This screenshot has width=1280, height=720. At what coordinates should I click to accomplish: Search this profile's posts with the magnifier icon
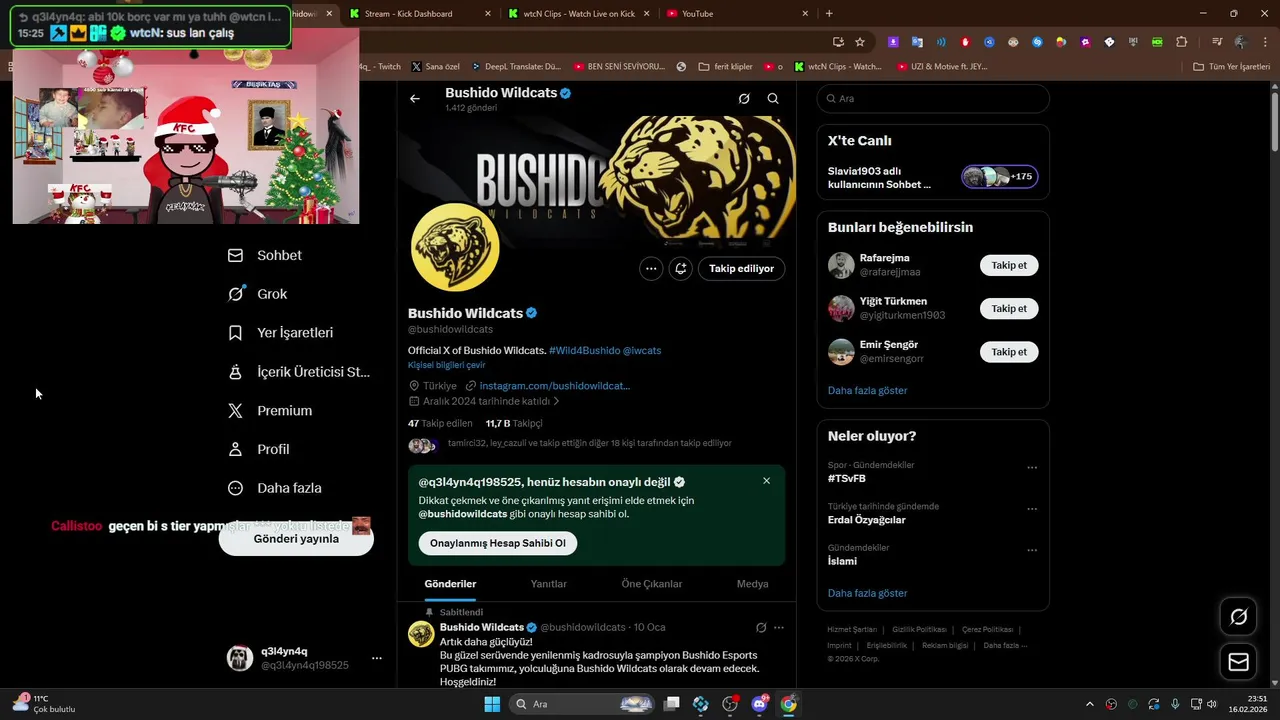(773, 99)
